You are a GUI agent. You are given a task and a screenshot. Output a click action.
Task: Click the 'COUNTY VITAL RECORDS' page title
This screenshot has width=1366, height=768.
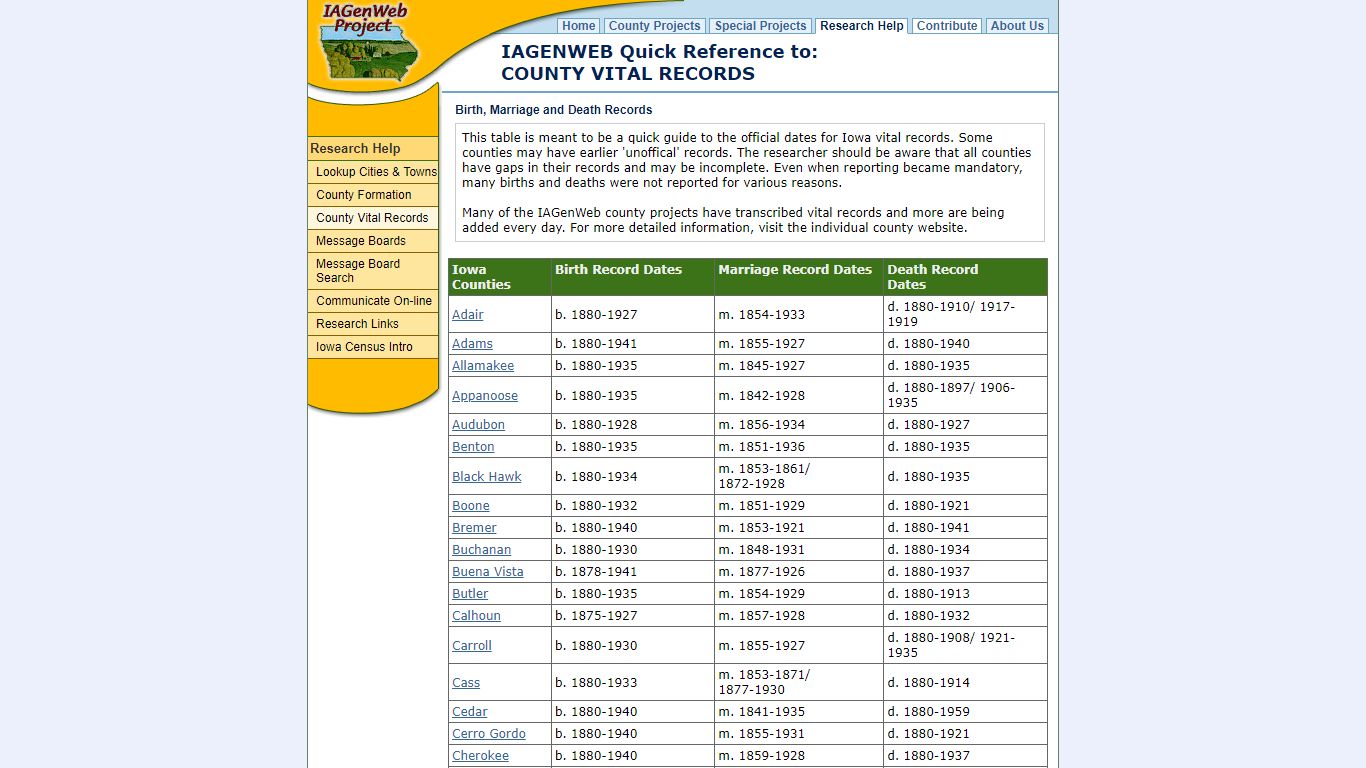pyautogui.click(x=628, y=74)
